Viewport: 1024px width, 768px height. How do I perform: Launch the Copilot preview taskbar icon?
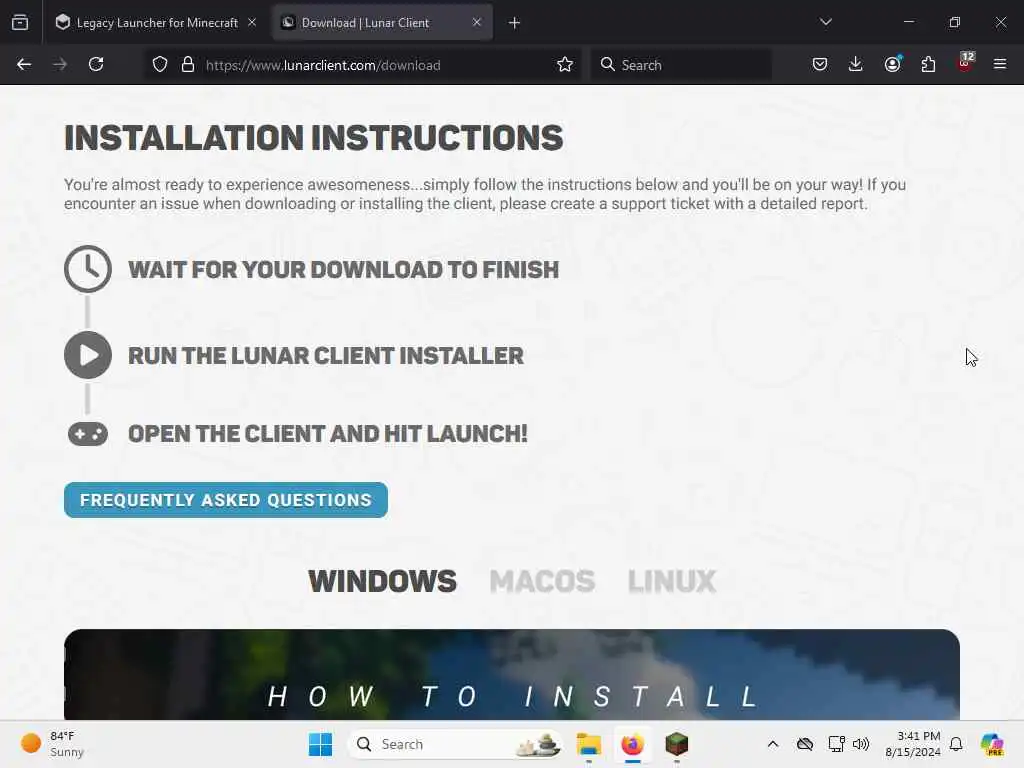(991, 744)
